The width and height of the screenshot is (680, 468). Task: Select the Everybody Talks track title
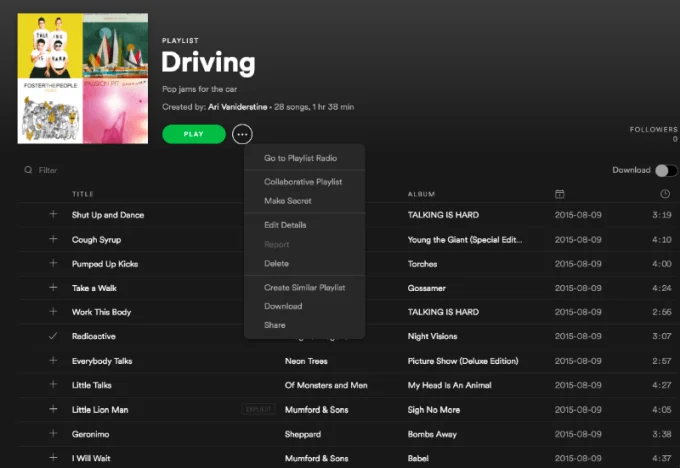coord(102,361)
